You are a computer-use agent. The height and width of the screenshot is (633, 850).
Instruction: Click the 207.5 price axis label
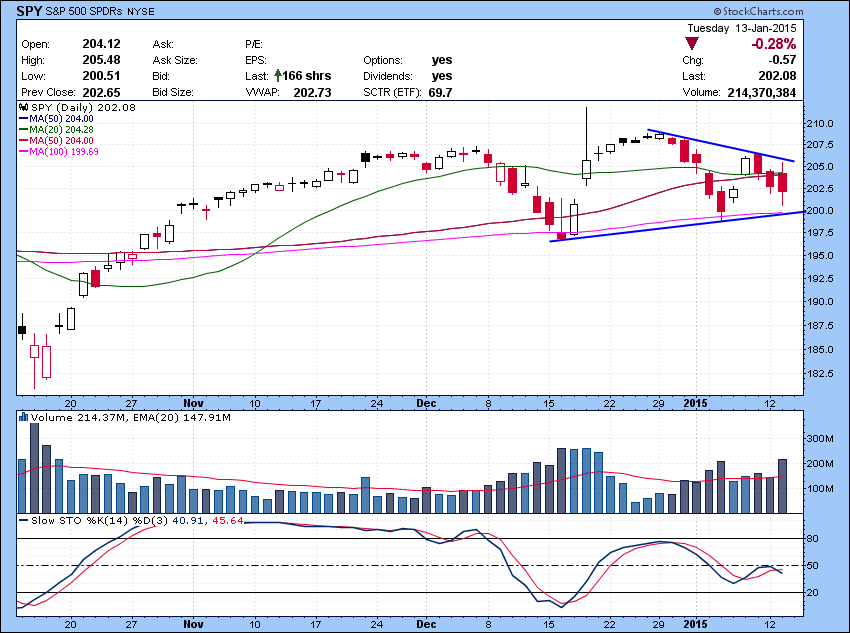tap(820, 145)
